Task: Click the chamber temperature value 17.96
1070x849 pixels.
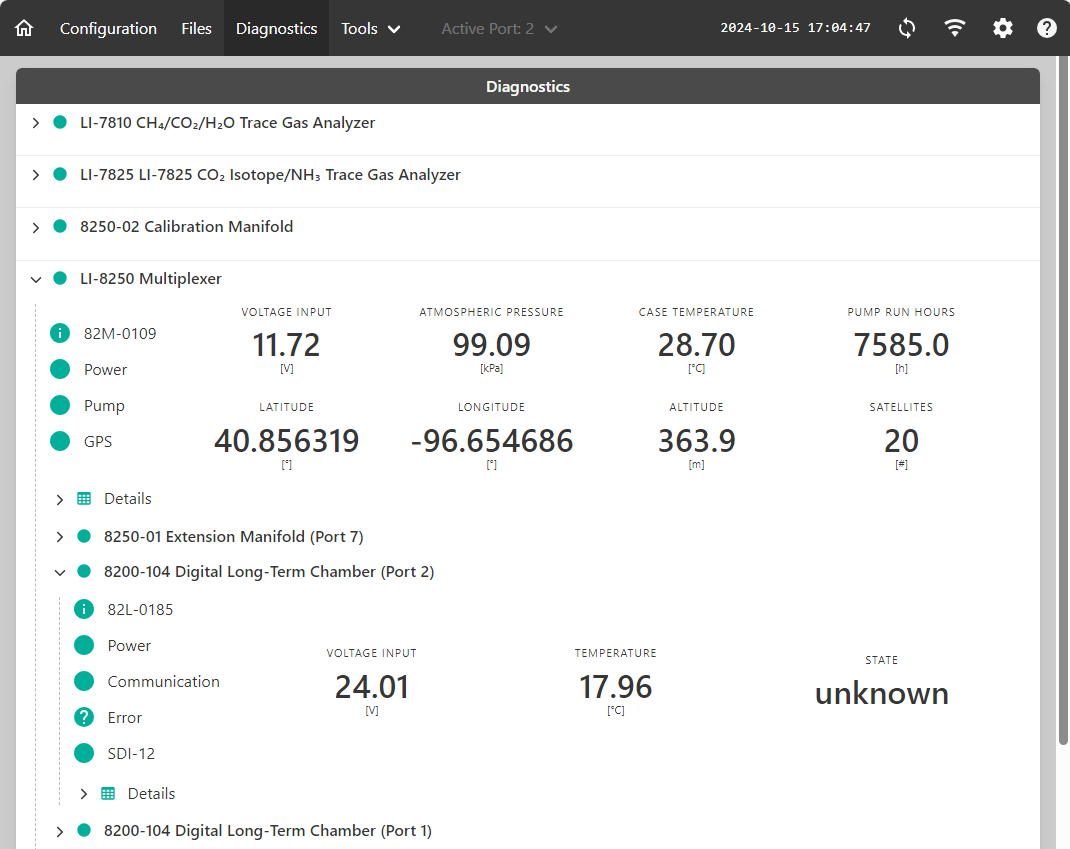Action: pos(616,687)
